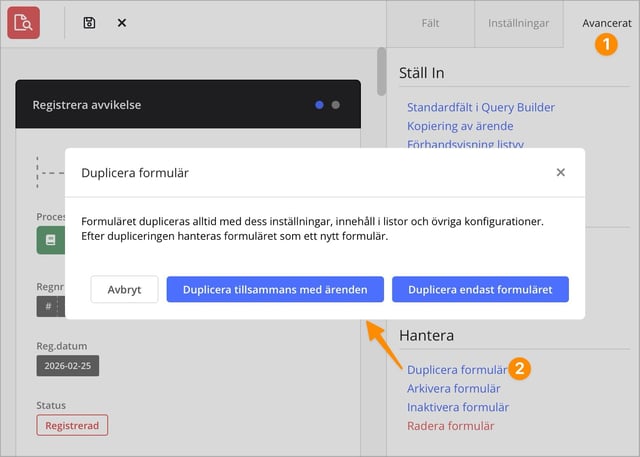Click the Reg.datum field 2026-02-25
Image resolution: width=640 pixels, height=457 pixels.
click(x=68, y=366)
